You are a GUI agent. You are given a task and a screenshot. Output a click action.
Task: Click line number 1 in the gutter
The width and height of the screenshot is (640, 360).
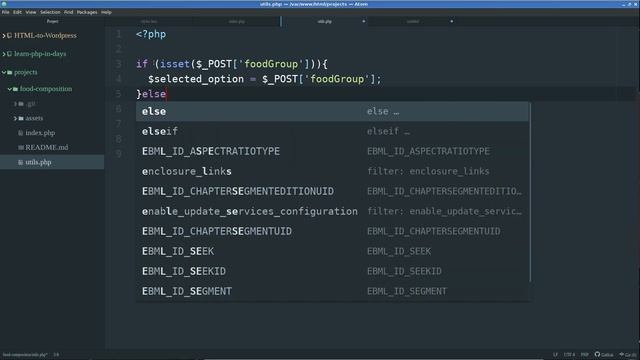[118, 34]
